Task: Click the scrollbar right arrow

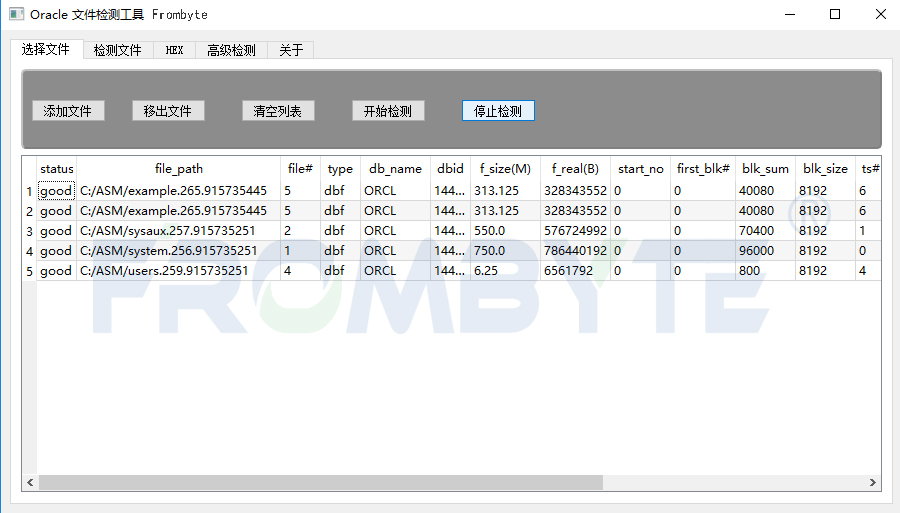Action: point(872,483)
